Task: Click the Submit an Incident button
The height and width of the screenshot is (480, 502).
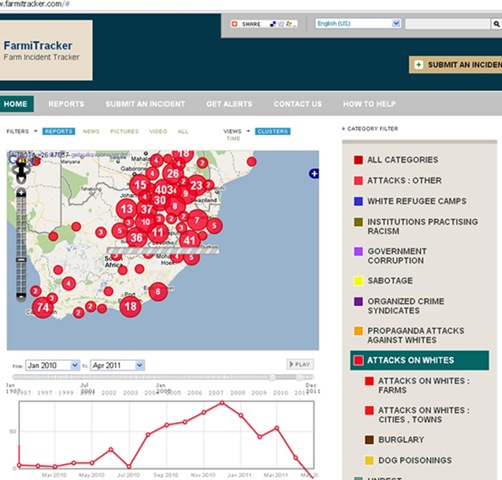Action: click(x=456, y=65)
